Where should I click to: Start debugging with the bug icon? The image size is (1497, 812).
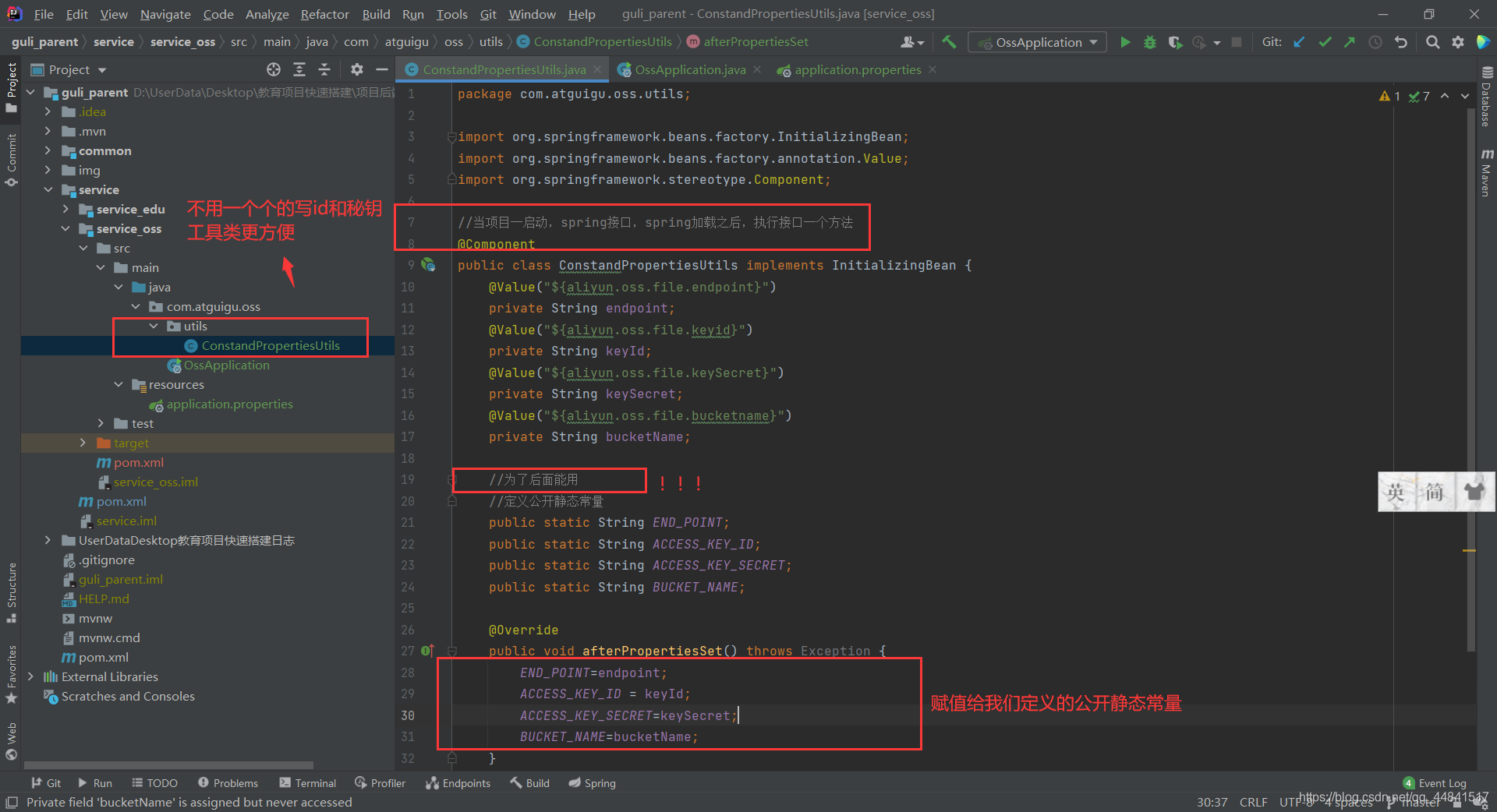[1150, 42]
